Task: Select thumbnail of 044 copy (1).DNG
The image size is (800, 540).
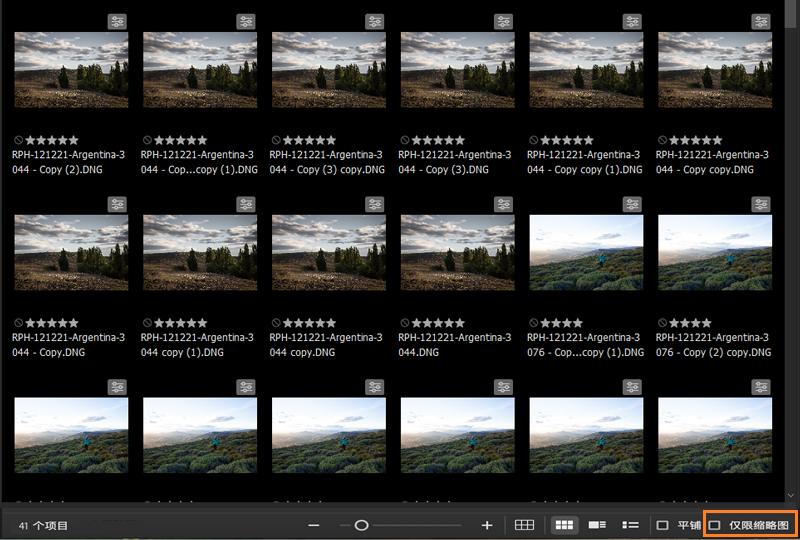Action: click(x=200, y=253)
